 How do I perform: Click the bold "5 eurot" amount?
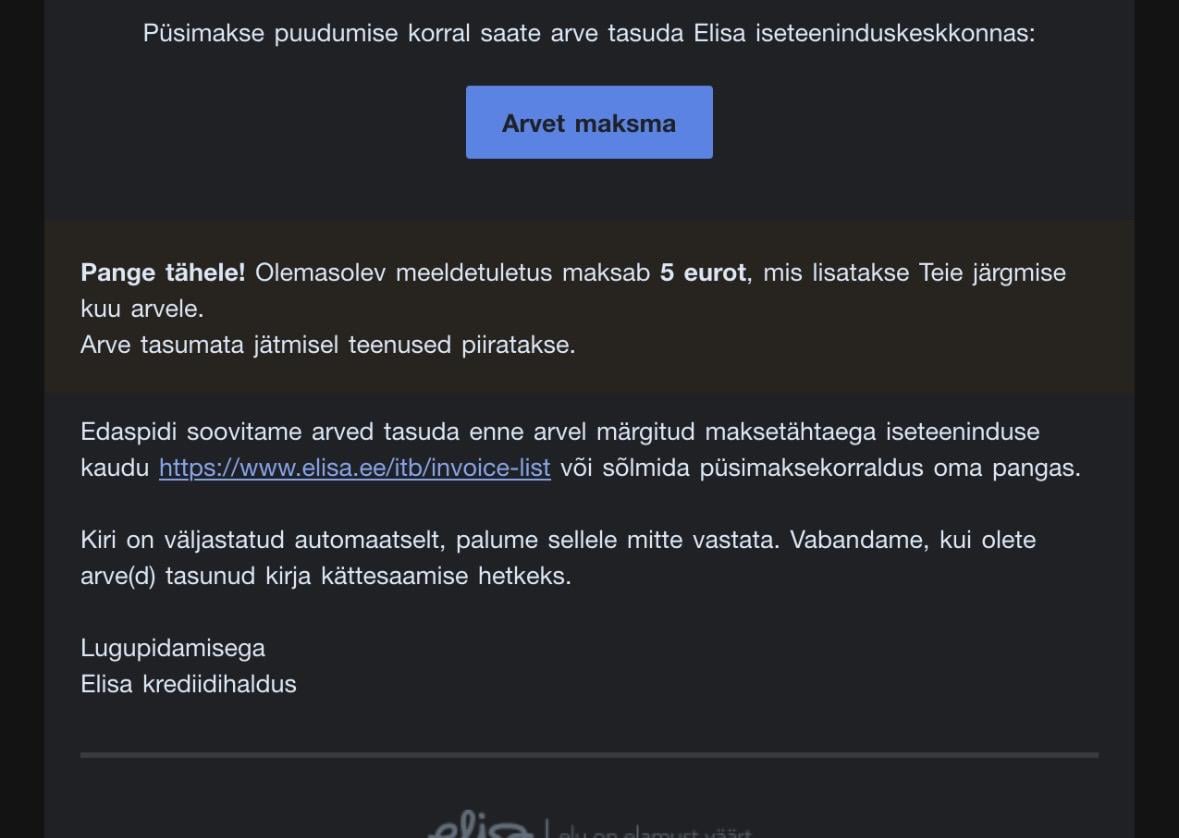coord(702,273)
